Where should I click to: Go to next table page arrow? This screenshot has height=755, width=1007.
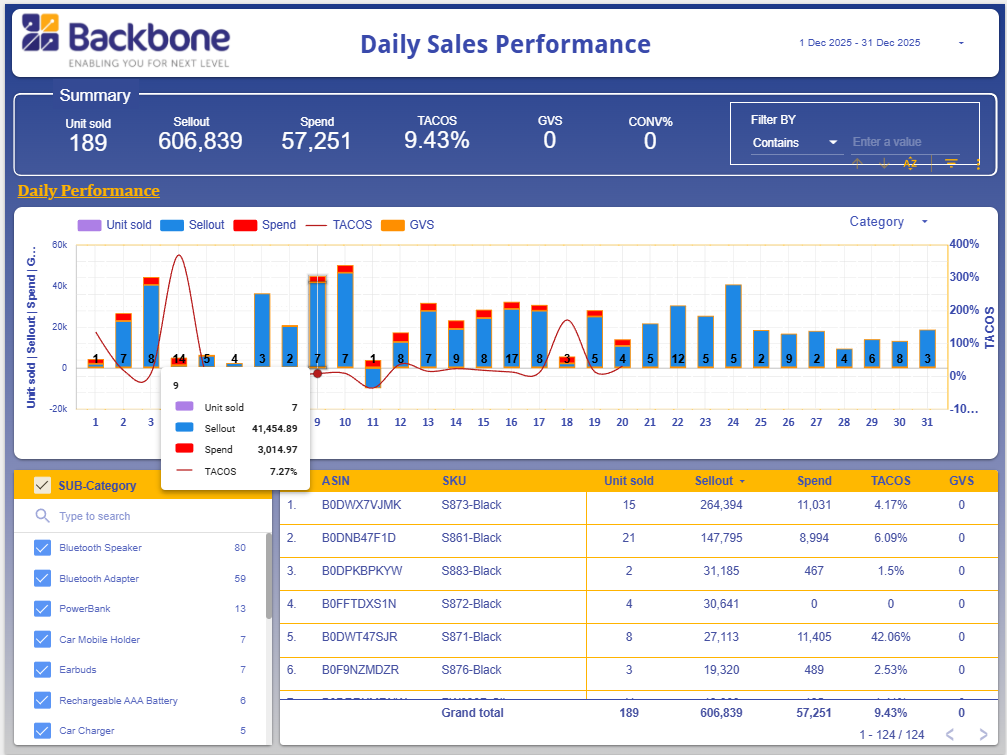tap(982, 735)
